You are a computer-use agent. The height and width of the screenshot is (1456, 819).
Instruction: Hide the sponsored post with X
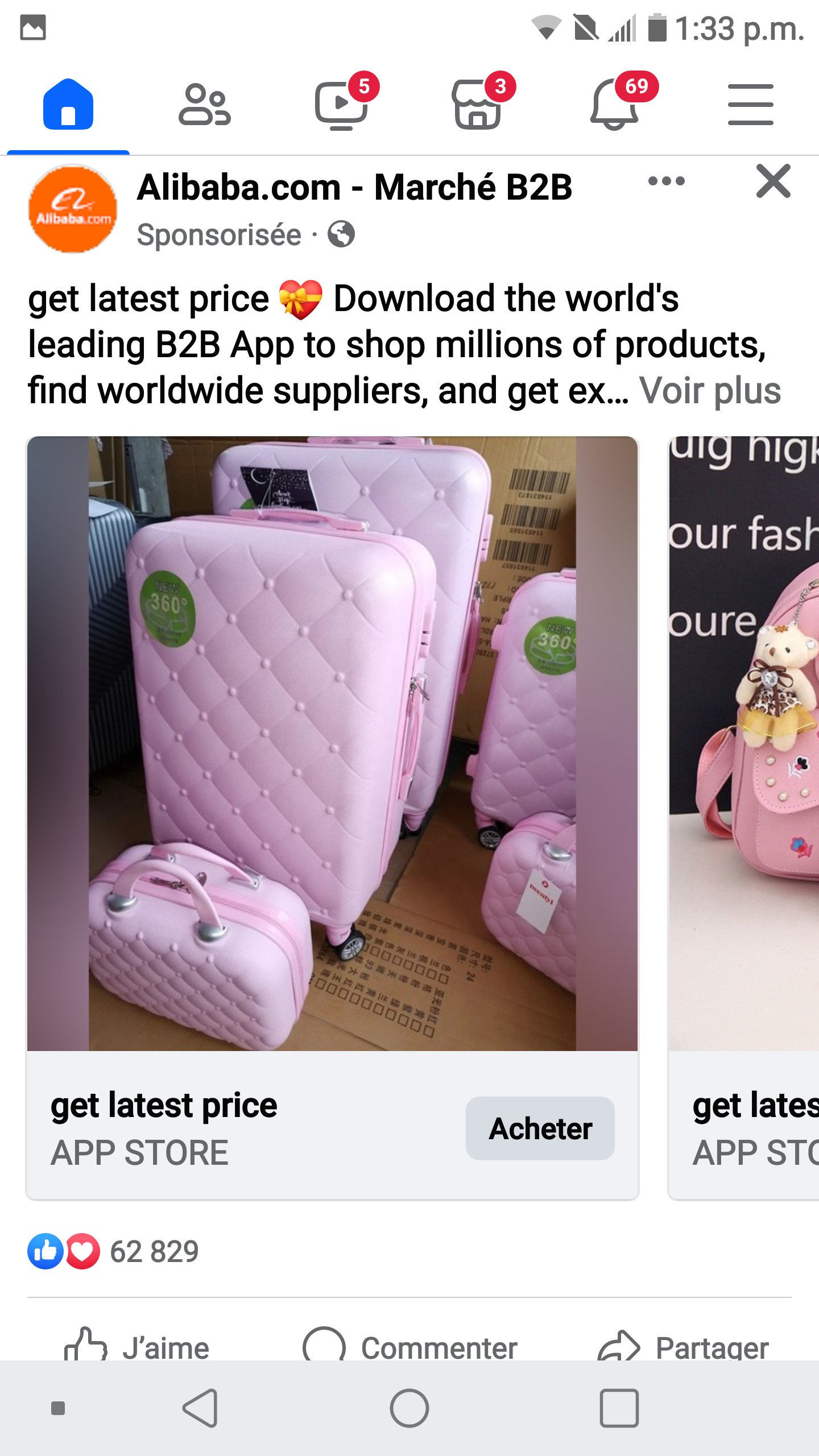click(x=773, y=181)
